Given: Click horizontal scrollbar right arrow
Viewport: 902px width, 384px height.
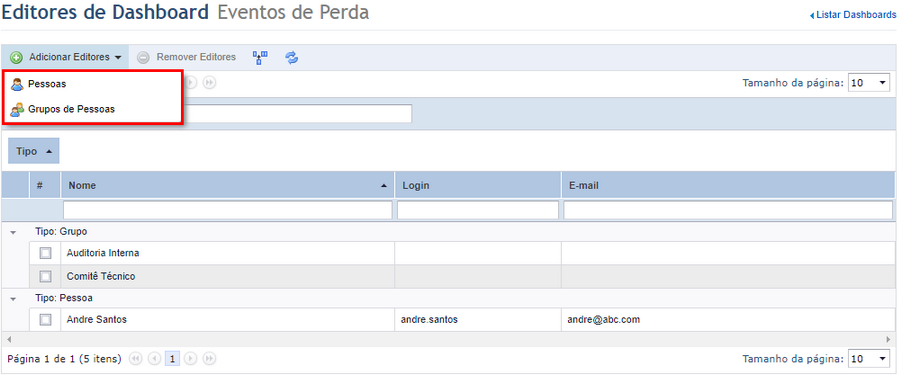Looking at the screenshot, I should 889,339.
